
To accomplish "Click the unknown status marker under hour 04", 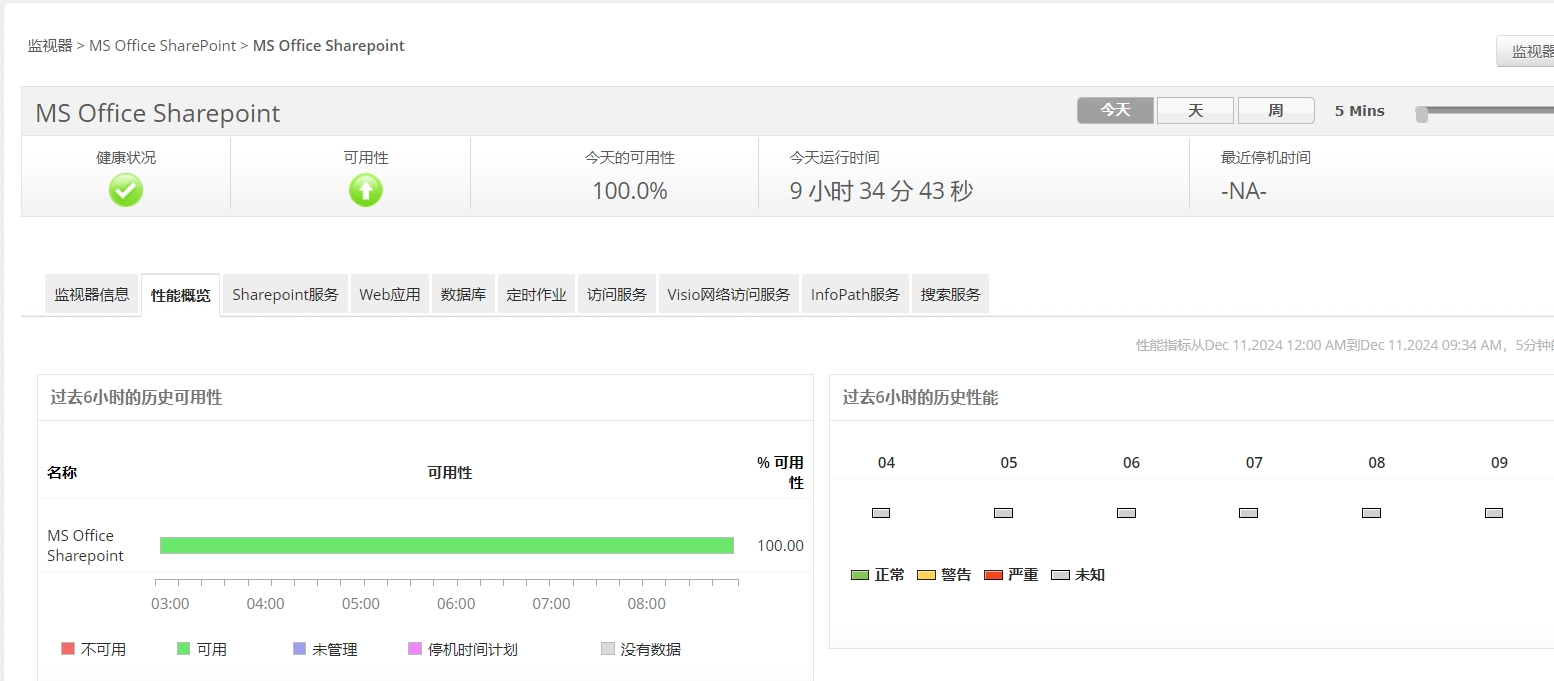I will tap(881, 513).
